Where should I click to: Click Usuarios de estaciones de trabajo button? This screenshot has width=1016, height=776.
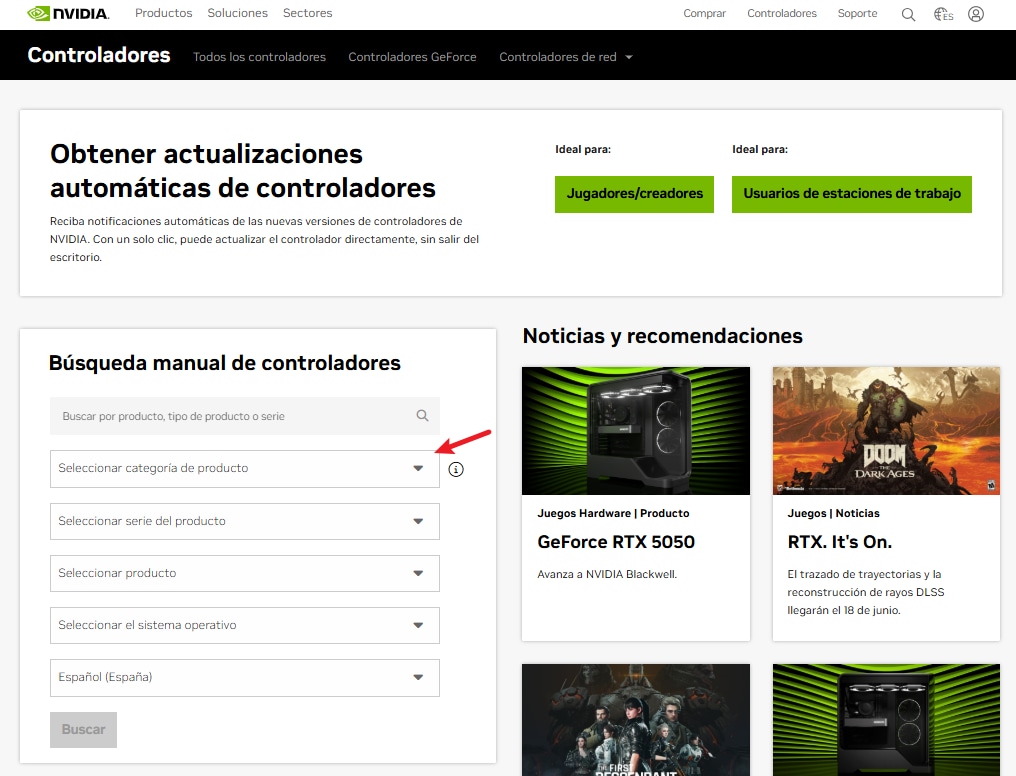pyautogui.click(x=851, y=194)
